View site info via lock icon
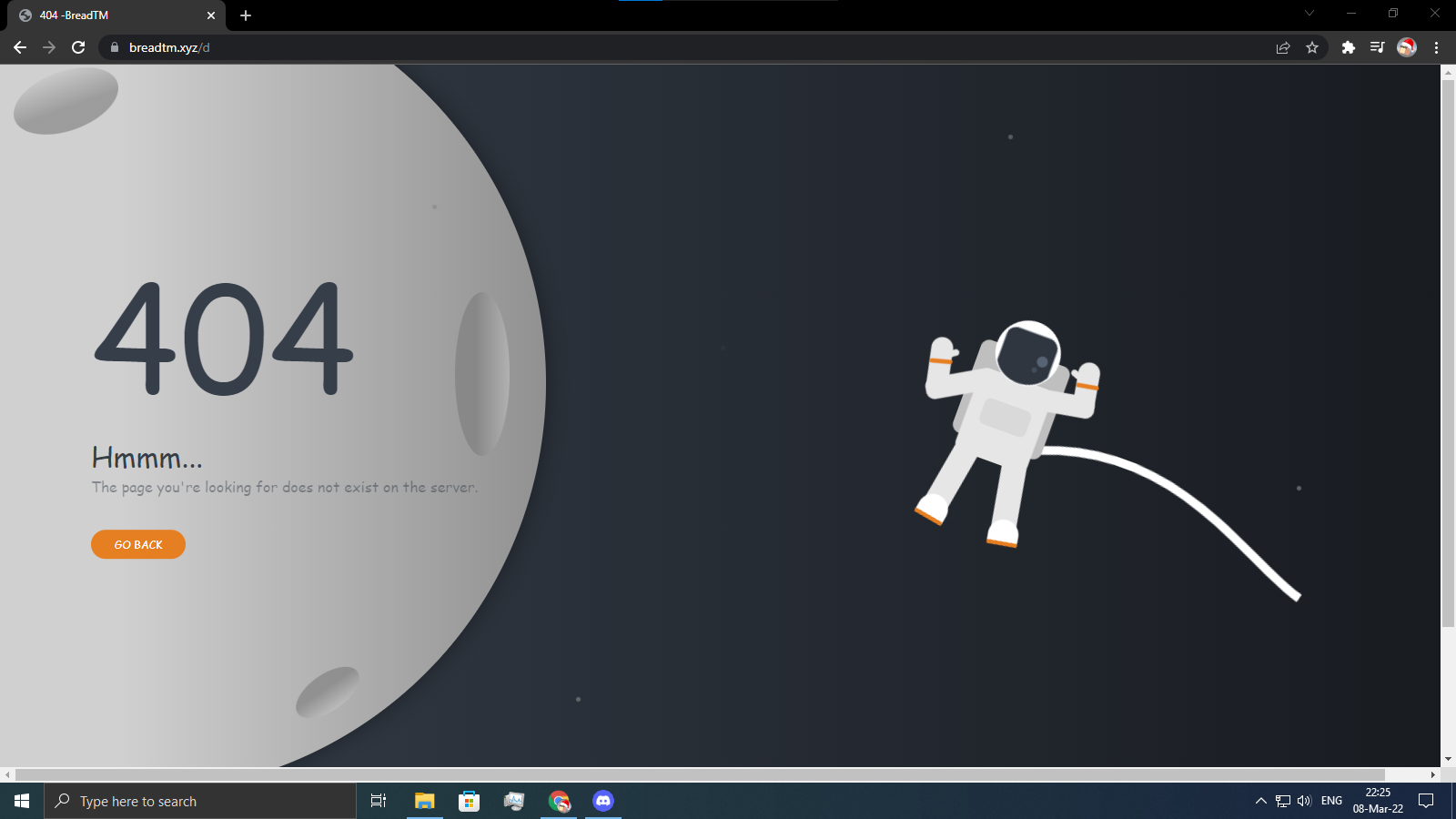 [115, 47]
